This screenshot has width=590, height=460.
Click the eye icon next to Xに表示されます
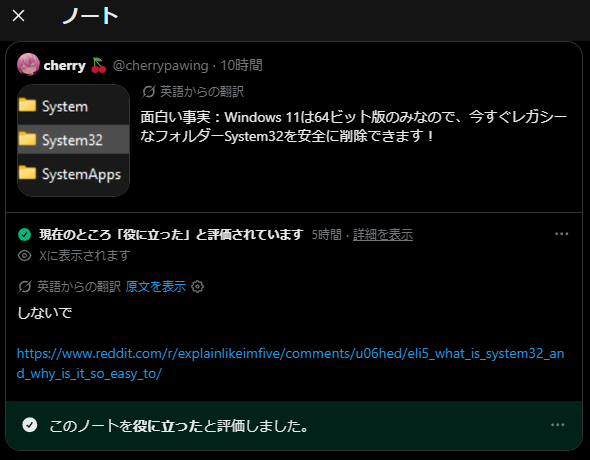point(24,256)
